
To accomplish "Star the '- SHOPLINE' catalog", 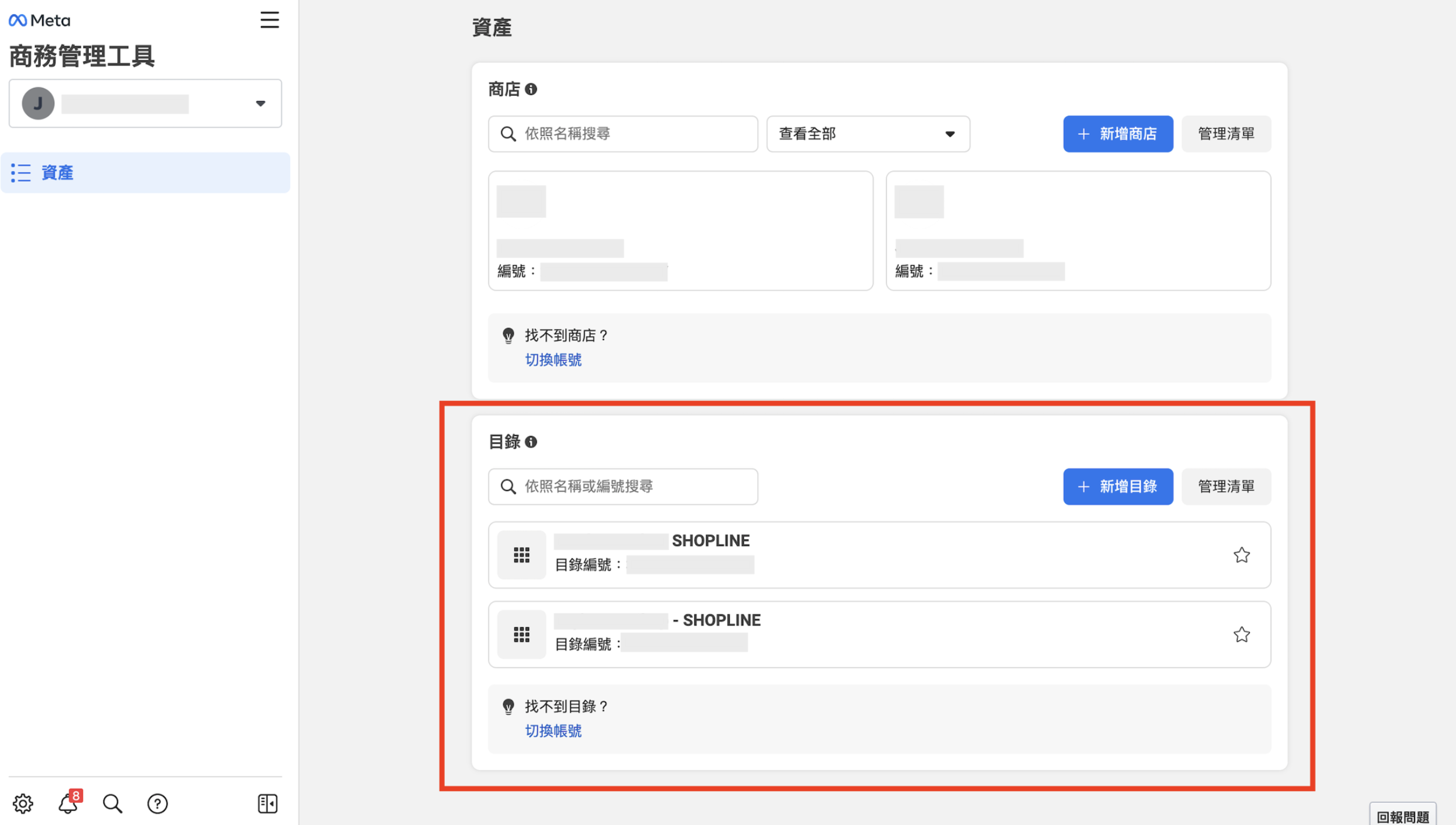I will pyautogui.click(x=1241, y=634).
